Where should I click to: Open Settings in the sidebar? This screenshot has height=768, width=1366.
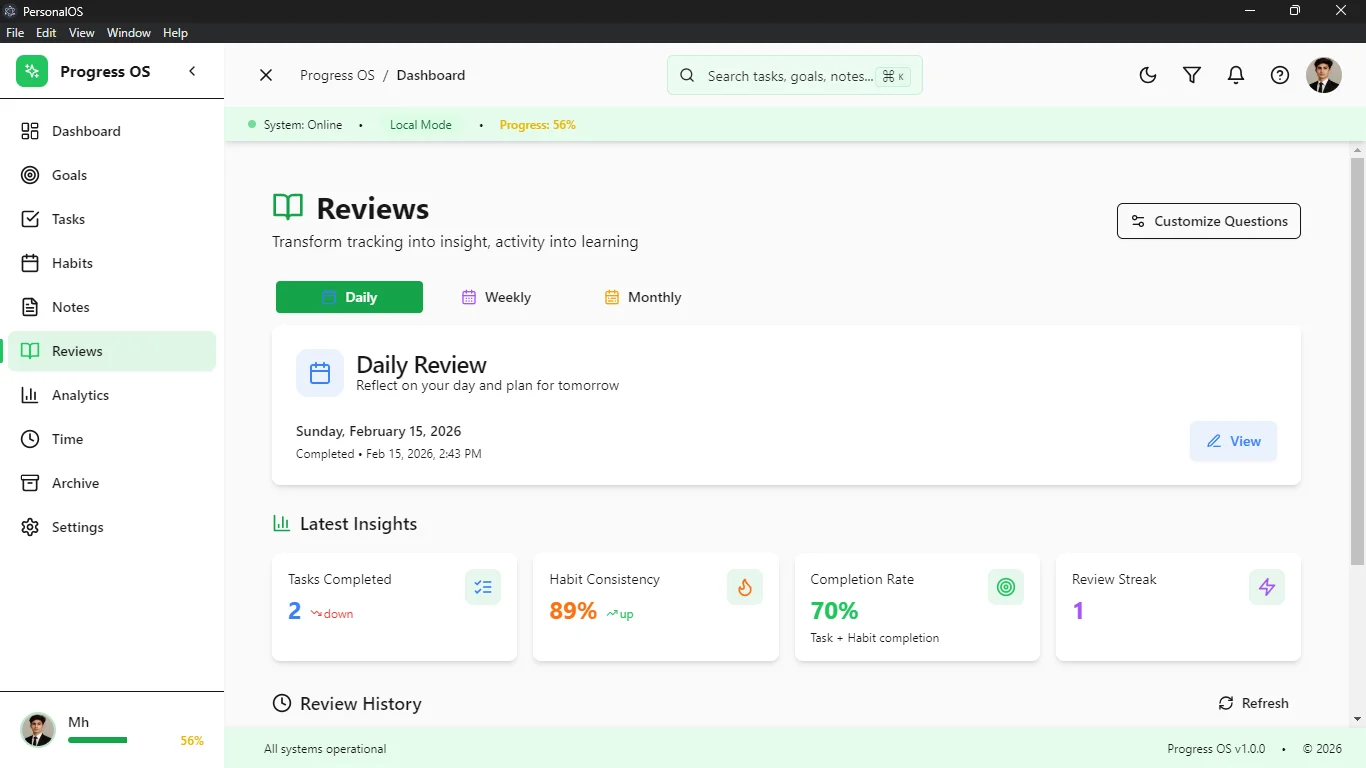[x=112, y=527]
